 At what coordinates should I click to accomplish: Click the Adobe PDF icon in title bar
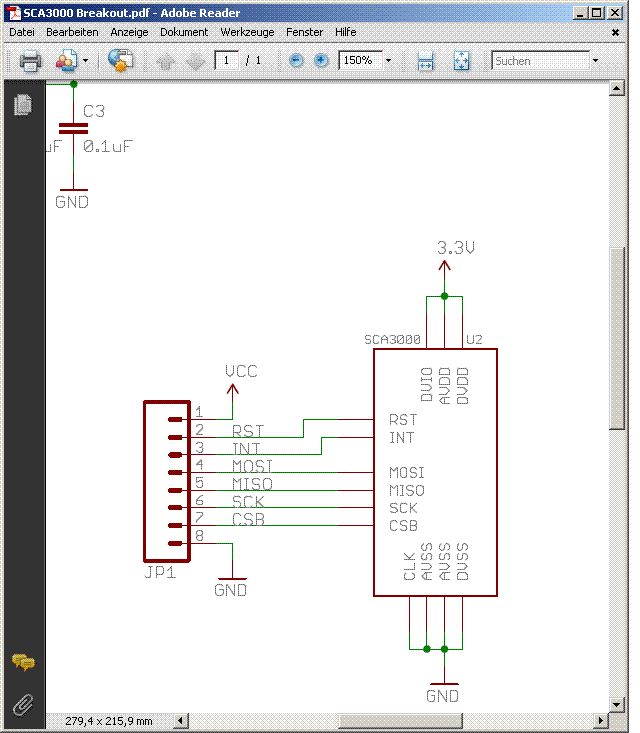(x=15, y=13)
